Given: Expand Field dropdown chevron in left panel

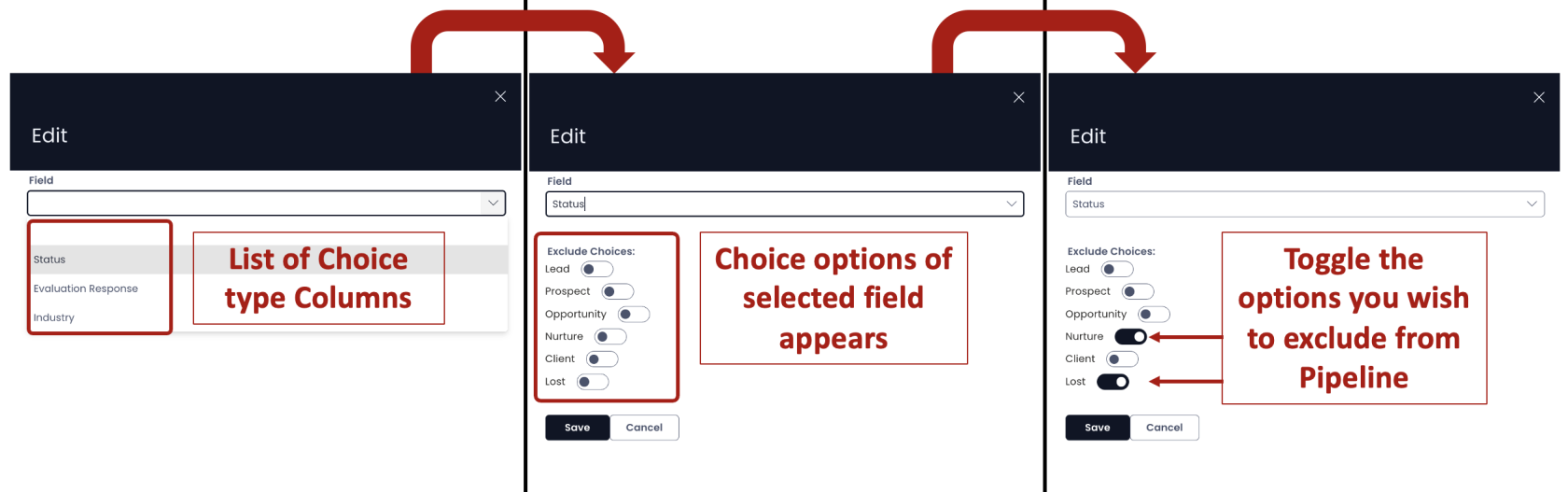Looking at the screenshot, I should [493, 203].
